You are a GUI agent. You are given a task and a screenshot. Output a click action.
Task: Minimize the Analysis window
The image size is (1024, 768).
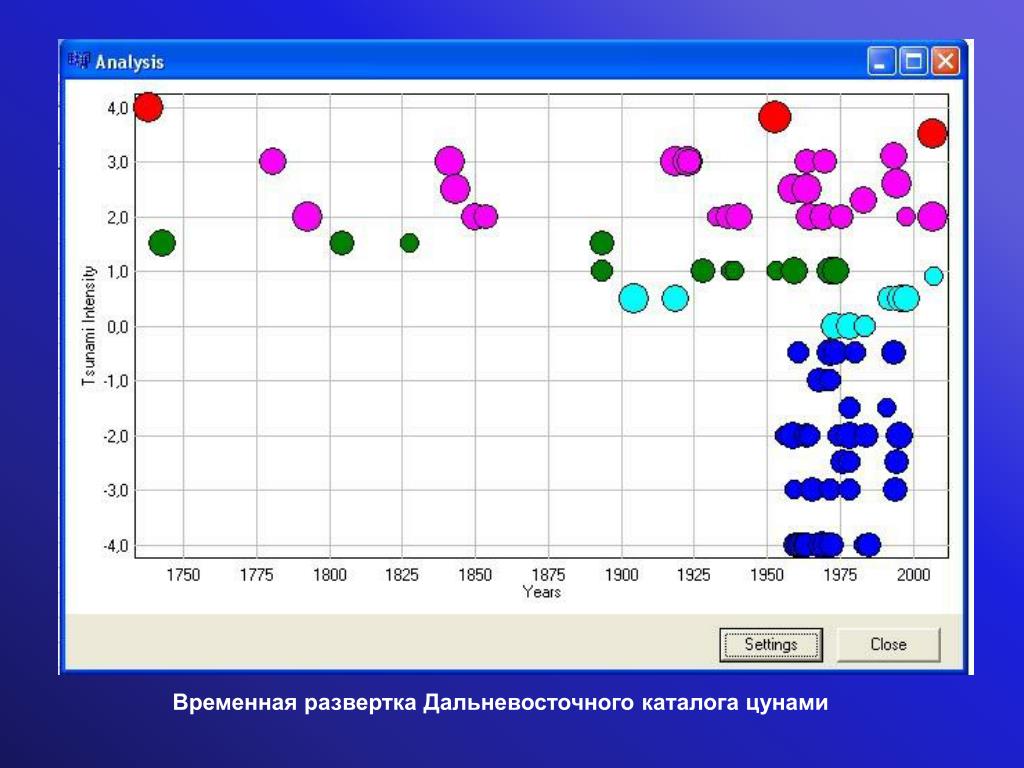882,61
